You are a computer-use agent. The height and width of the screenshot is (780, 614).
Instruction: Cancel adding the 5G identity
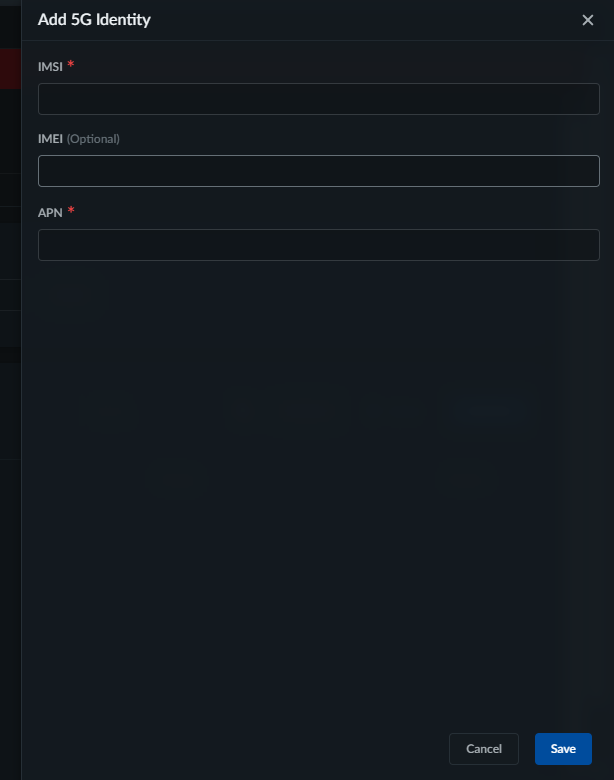pyautogui.click(x=484, y=749)
